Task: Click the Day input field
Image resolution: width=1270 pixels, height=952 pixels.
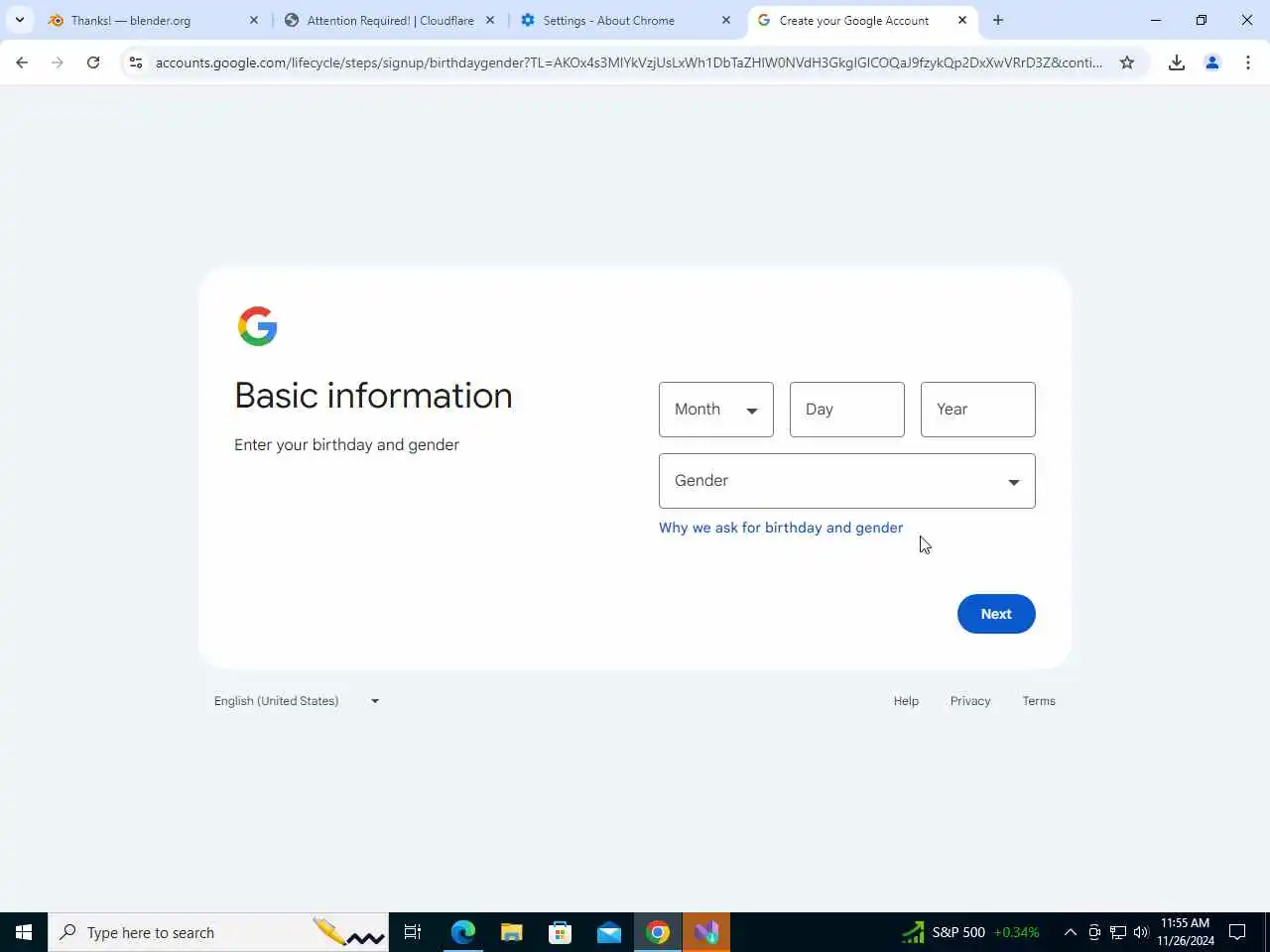Action: pyautogui.click(x=847, y=410)
